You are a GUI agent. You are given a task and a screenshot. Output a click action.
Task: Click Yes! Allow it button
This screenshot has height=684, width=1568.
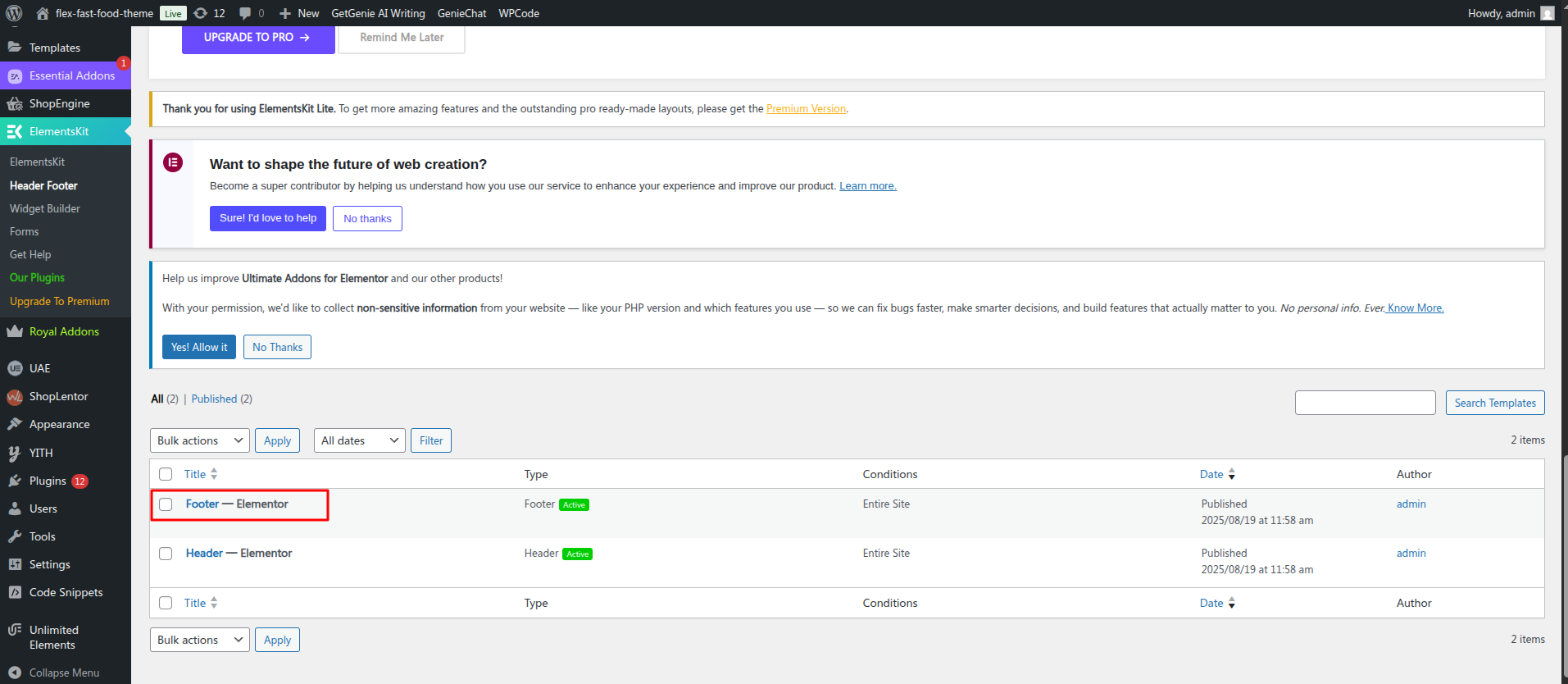tap(199, 347)
